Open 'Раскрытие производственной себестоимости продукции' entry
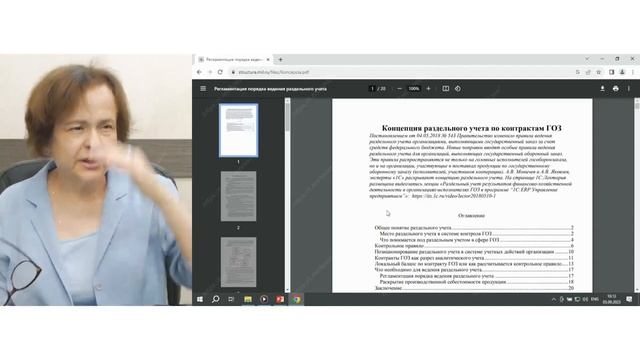The width and height of the screenshot is (640, 360). click(x=476, y=282)
